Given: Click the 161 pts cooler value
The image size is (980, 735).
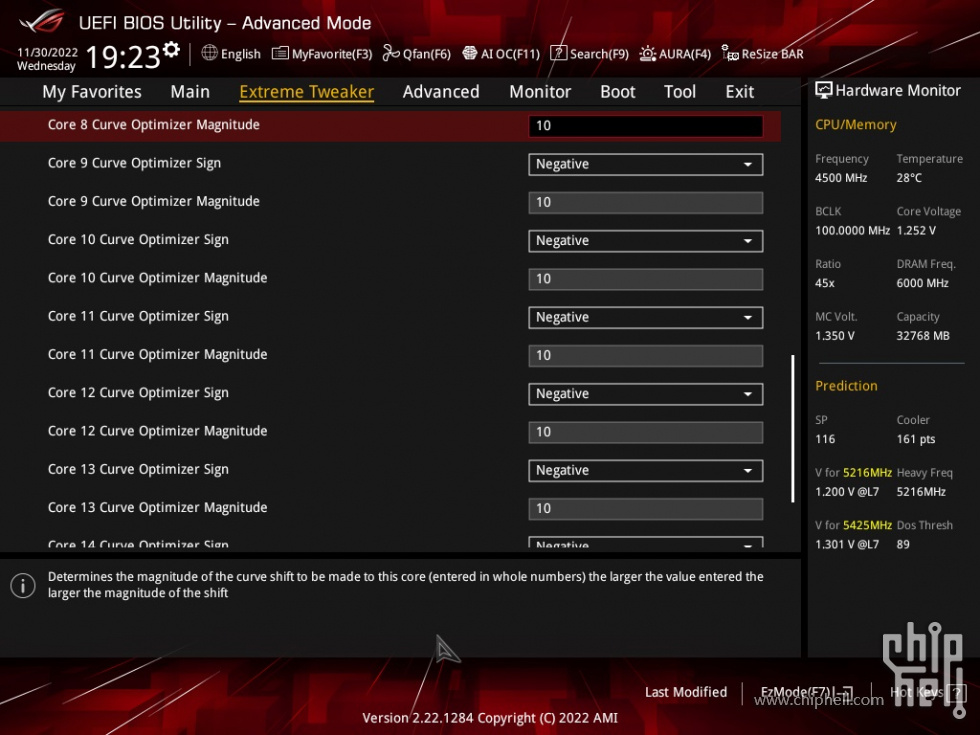Looking at the screenshot, I should point(916,439).
